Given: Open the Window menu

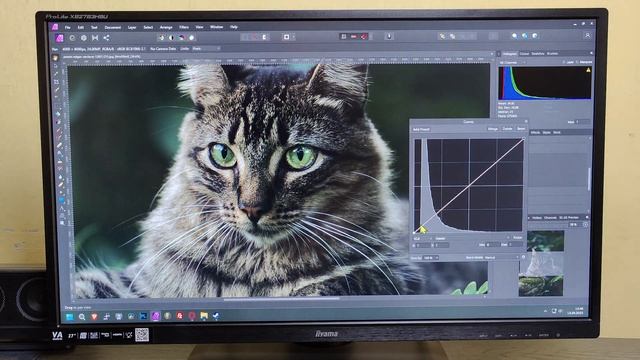Looking at the screenshot, I should [x=216, y=27].
